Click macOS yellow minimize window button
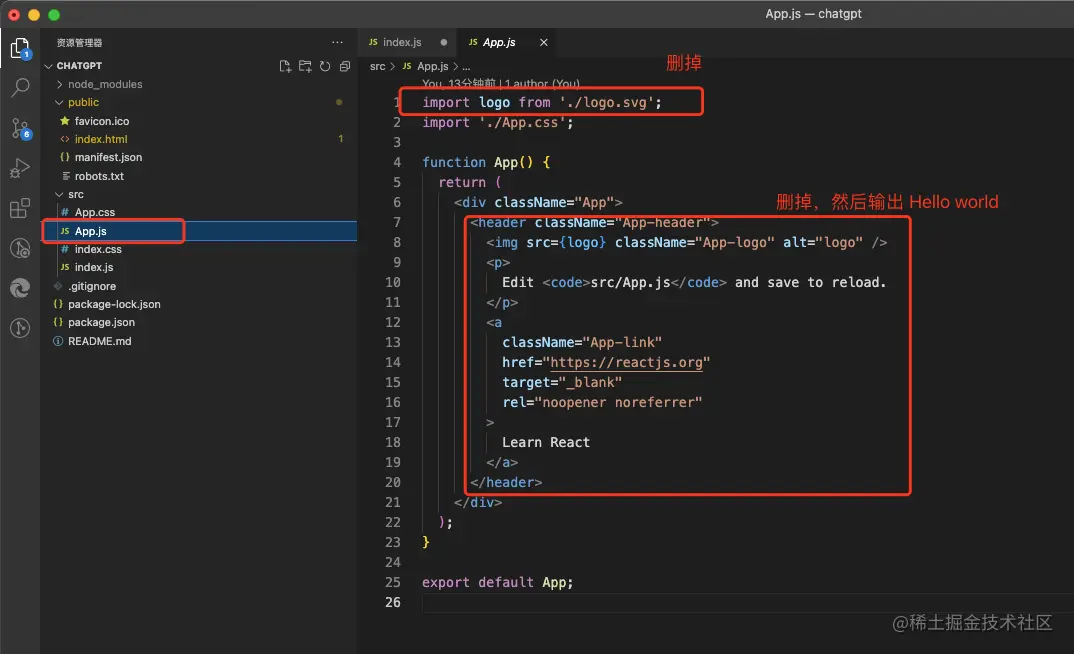Image resolution: width=1074 pixels, height=654 pixels. tap(34, 14)
